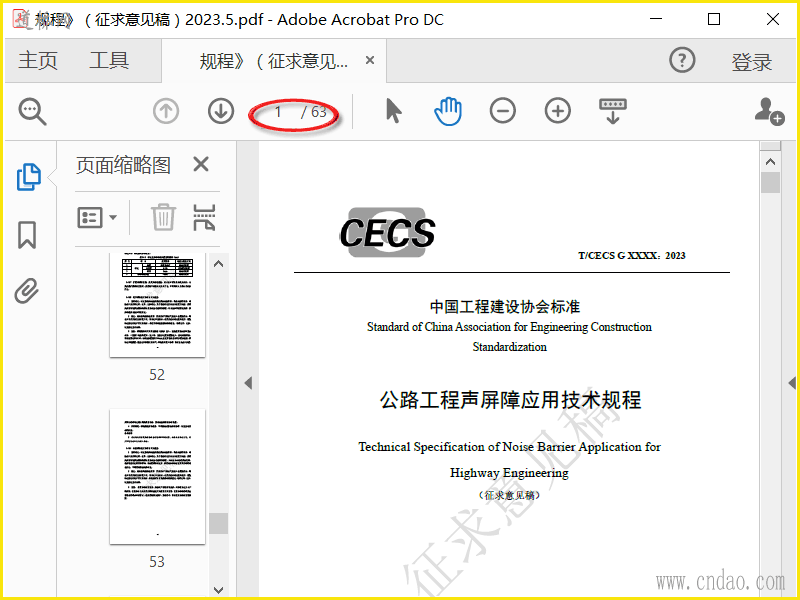Viewport: 800px width, 600px height.
Task: Click document scroll up arrow
Action: (770, 162)
